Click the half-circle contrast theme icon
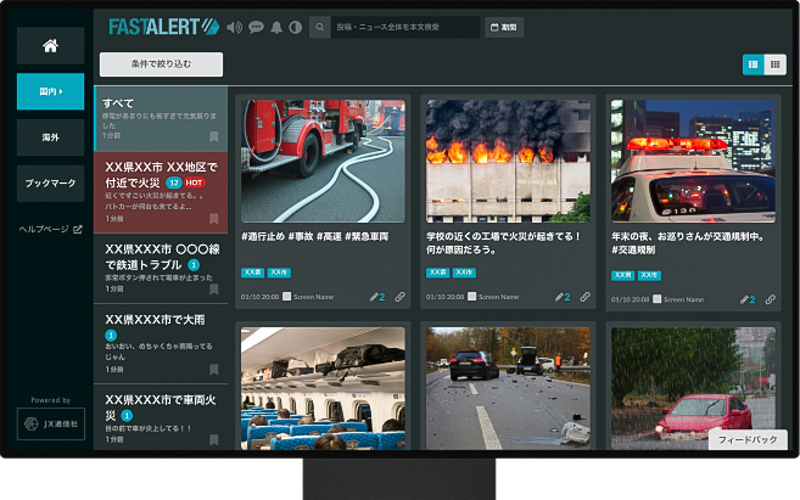This screenshot has height=500, width=800. pyautogui.click(x=295, y=27)
